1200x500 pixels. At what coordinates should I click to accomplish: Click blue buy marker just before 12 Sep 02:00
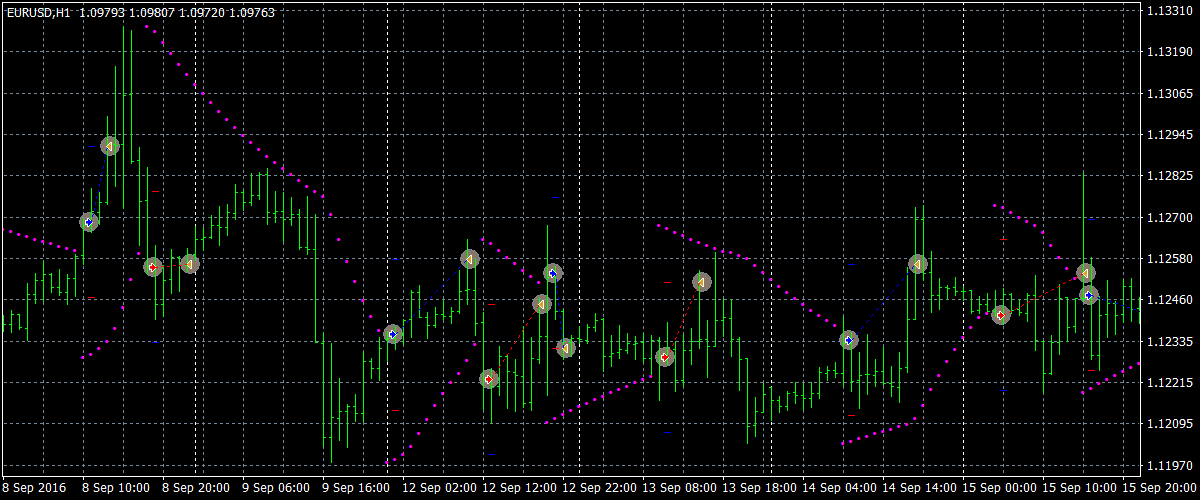(x=393, y=334)
